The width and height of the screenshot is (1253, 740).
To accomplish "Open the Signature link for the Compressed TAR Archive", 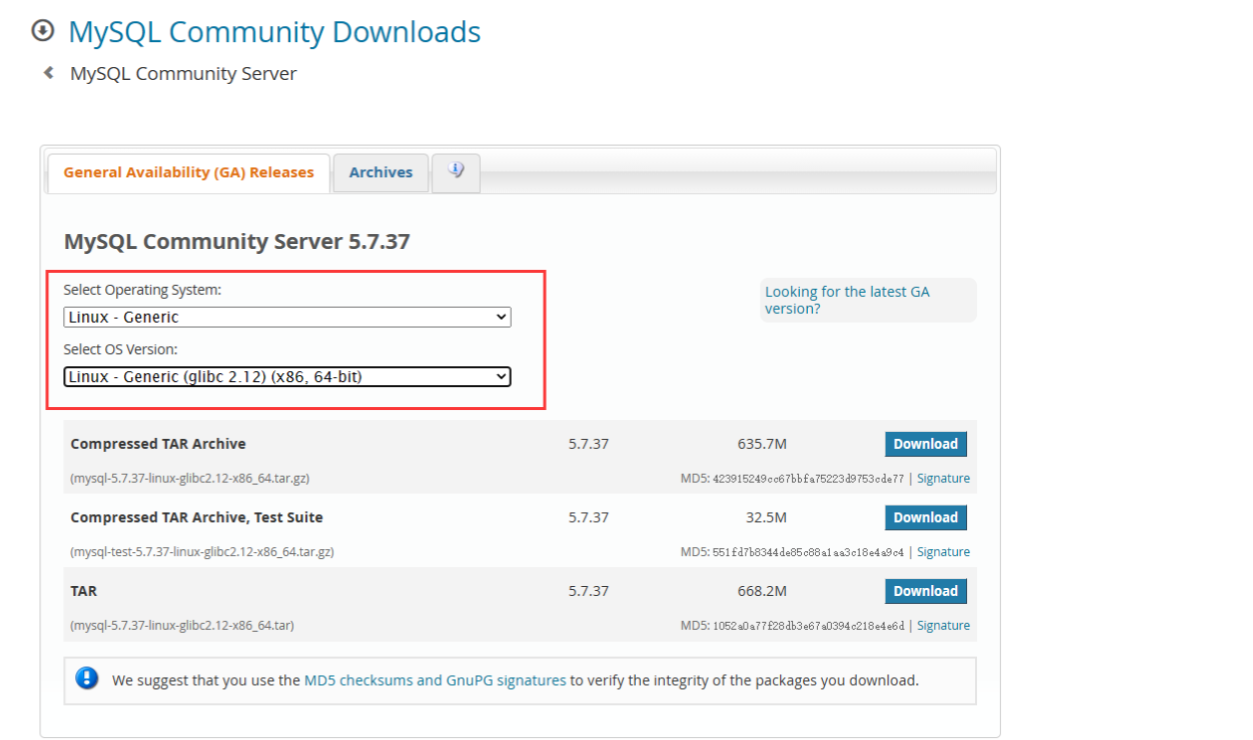I will [x=943, y=478].
